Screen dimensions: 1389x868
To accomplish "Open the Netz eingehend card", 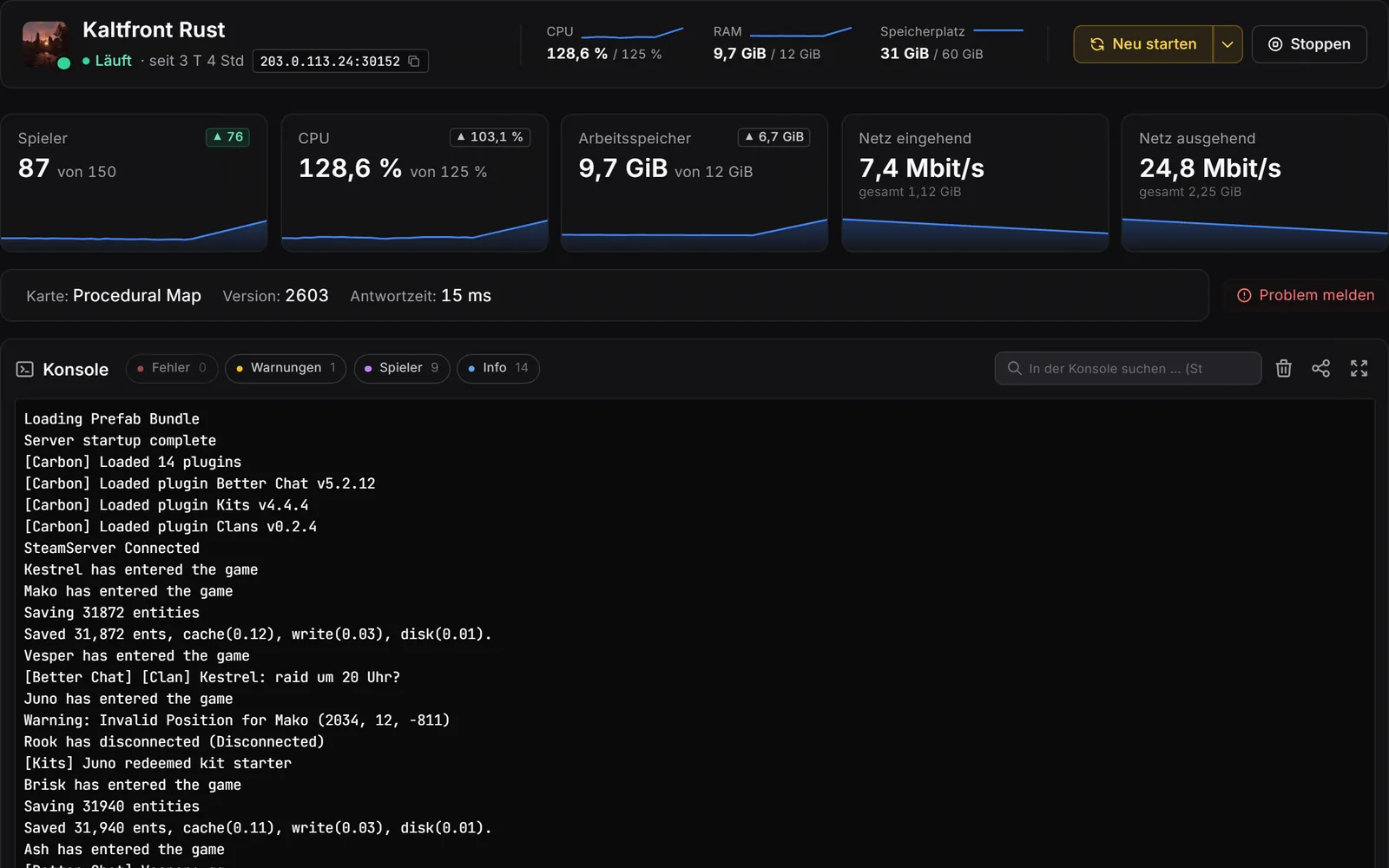I will point(975,183).
